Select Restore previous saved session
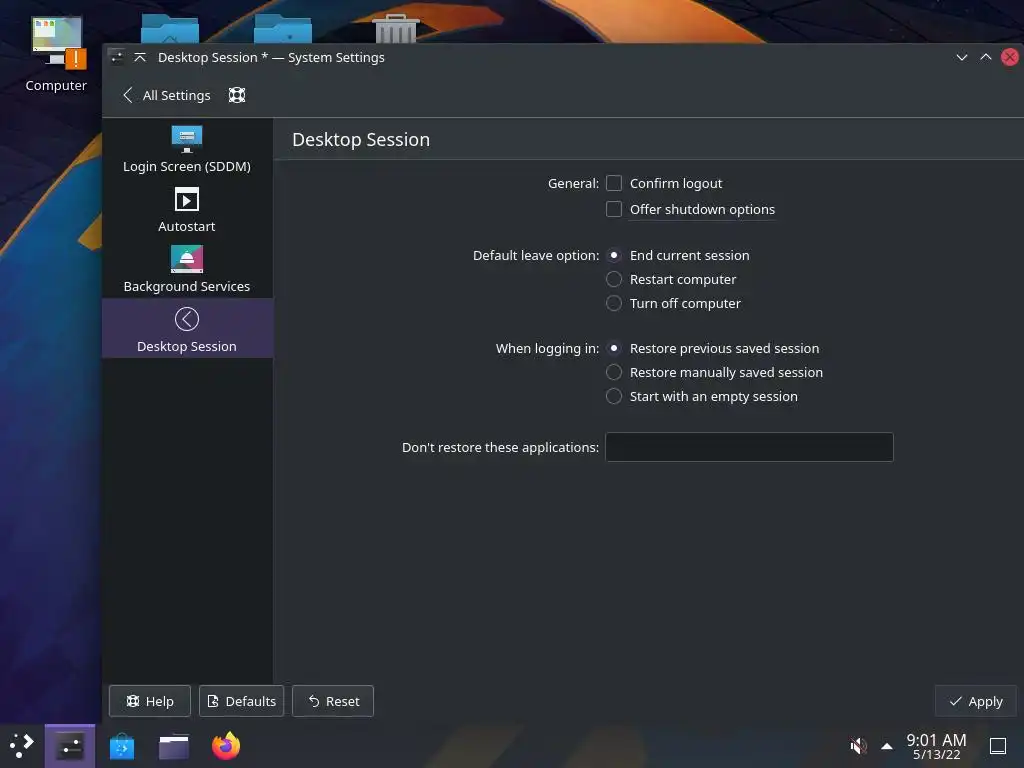Screen dimensions: 1024x768 coord(614,348)
